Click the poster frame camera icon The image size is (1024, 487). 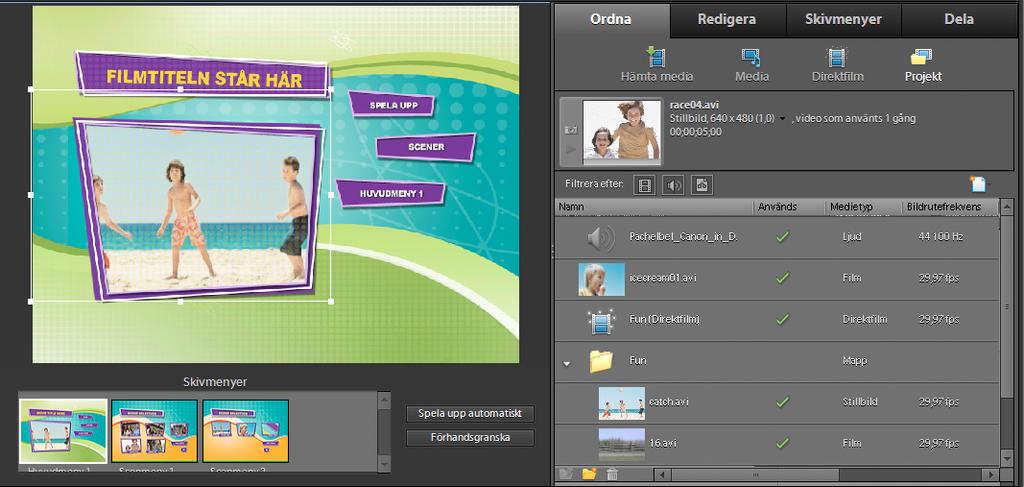571,130
